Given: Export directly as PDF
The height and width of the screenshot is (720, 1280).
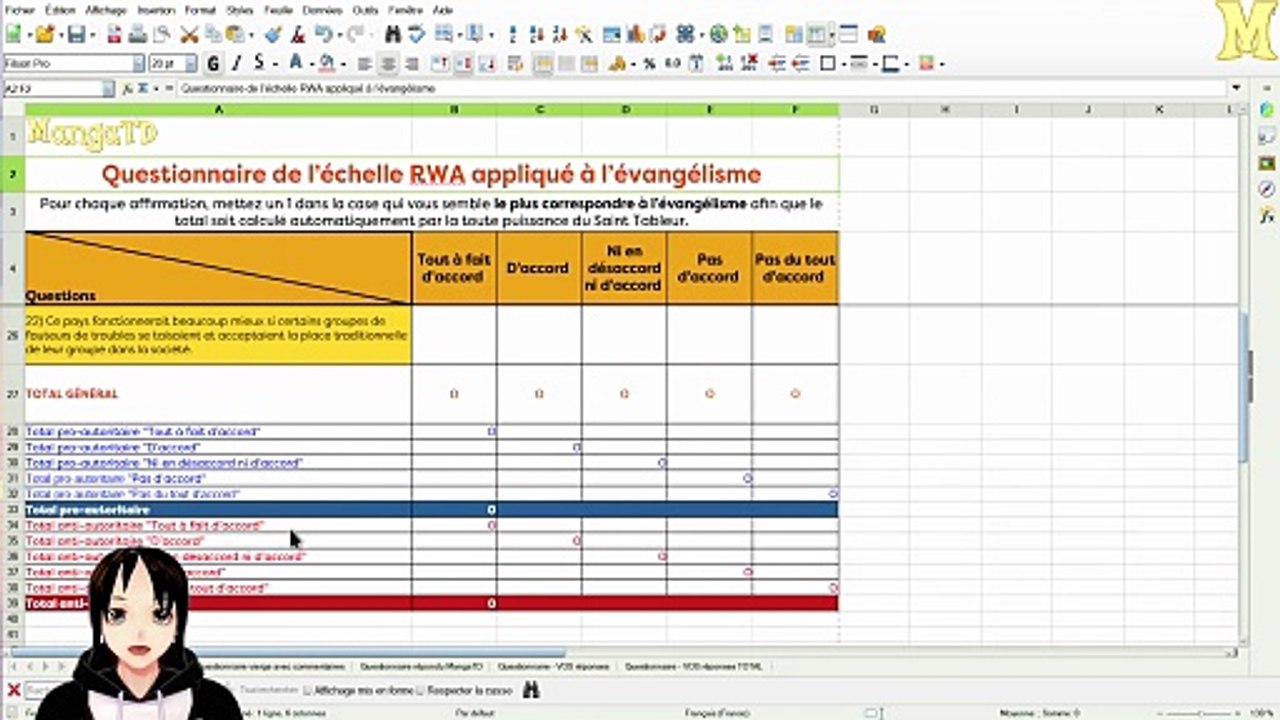Looking at the screenshot, I should click(114, 34).
